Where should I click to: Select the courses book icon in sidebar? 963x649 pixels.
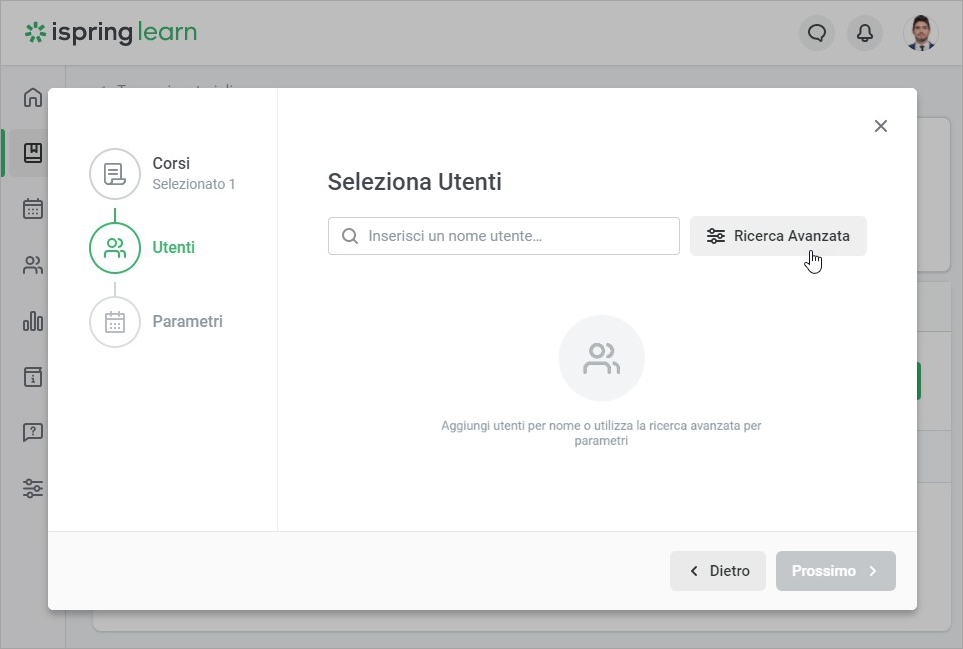33,153
